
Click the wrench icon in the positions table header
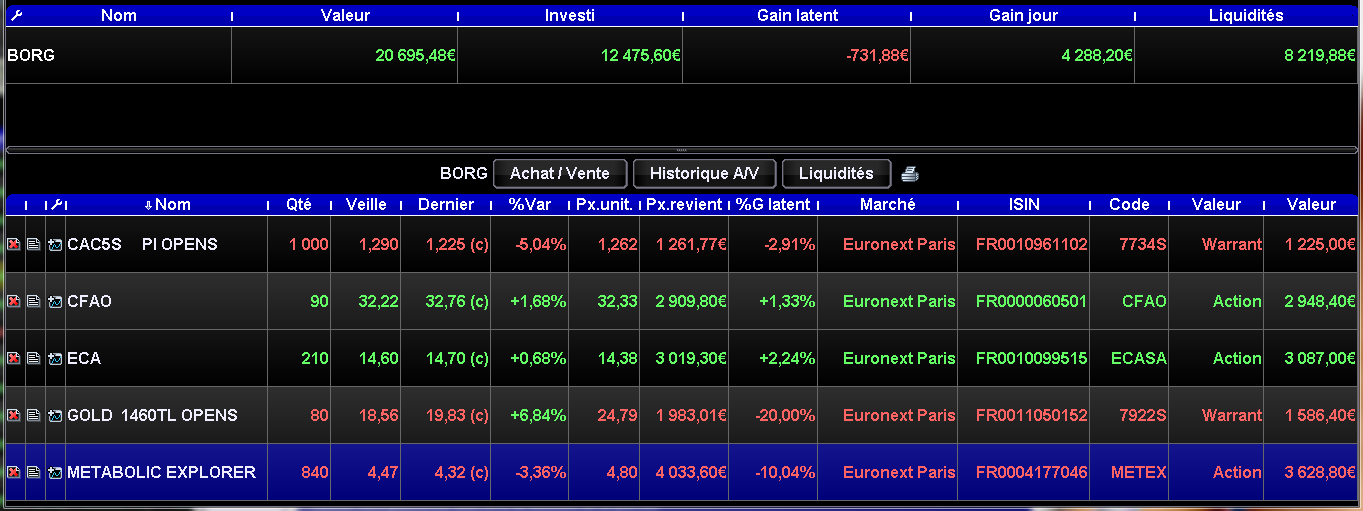56,205
